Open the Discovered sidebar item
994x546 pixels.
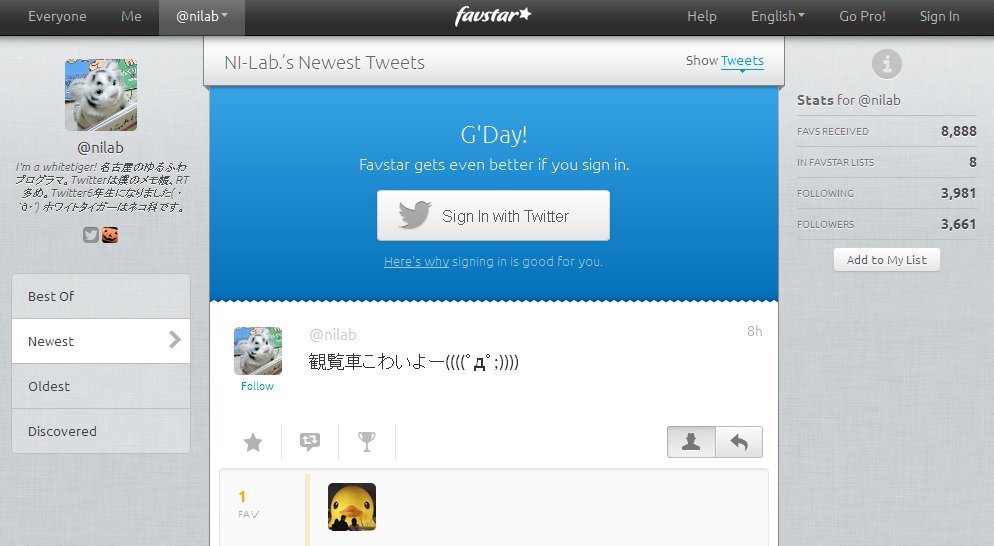tap(101, 431)
